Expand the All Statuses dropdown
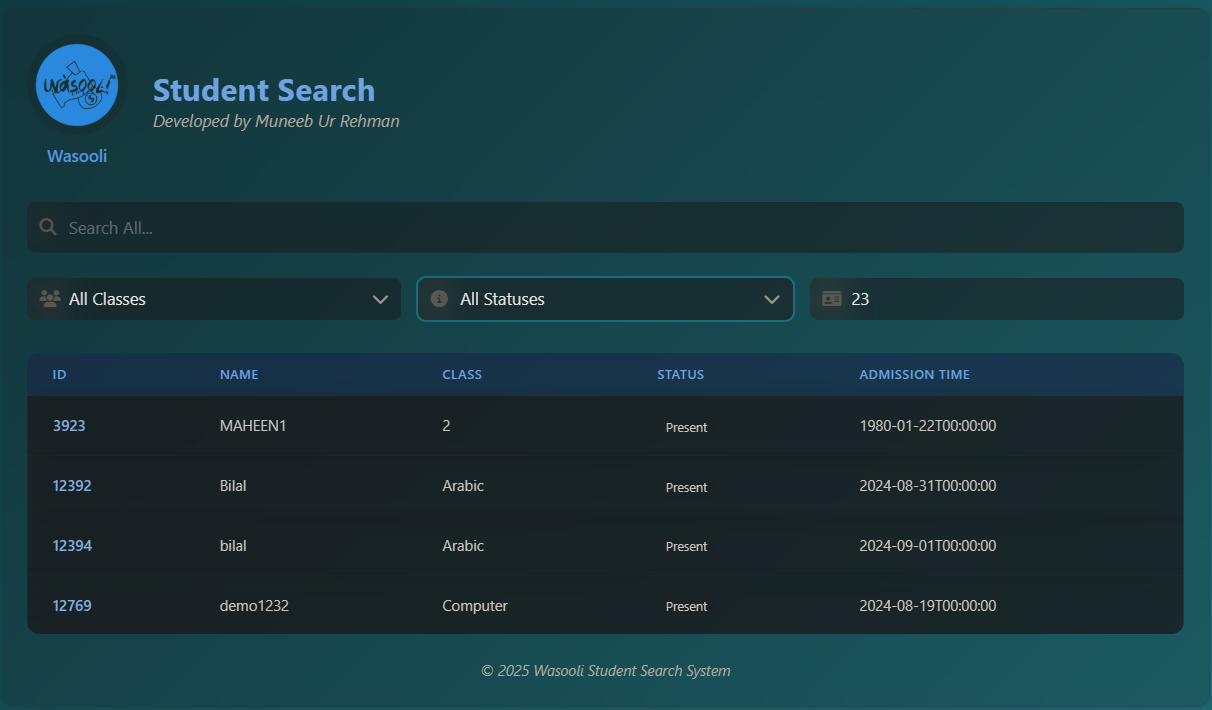Screen dimensions: 1212x710 [605, 299]
